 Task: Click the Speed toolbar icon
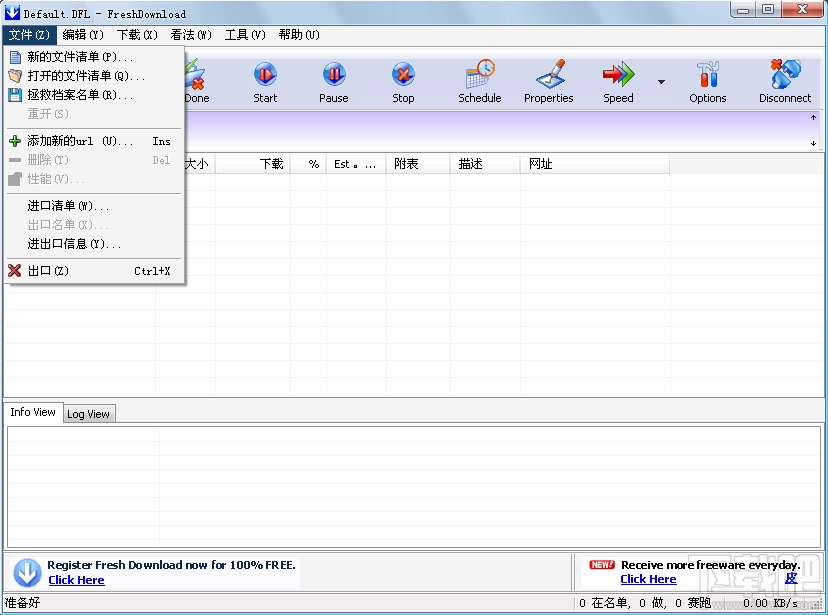point(617,82)
